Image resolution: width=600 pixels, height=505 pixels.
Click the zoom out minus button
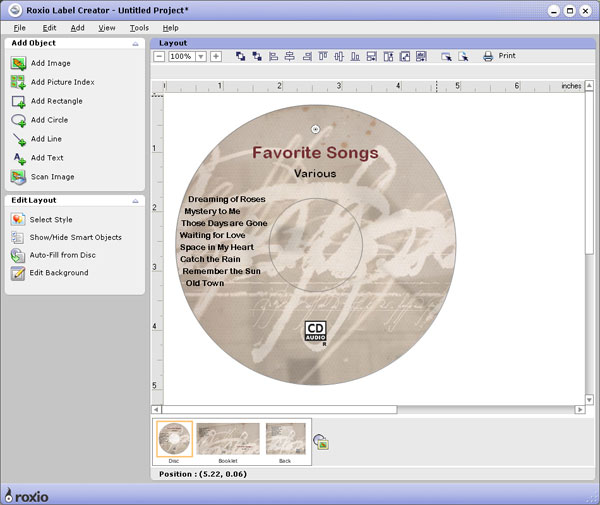pos(159,57)
